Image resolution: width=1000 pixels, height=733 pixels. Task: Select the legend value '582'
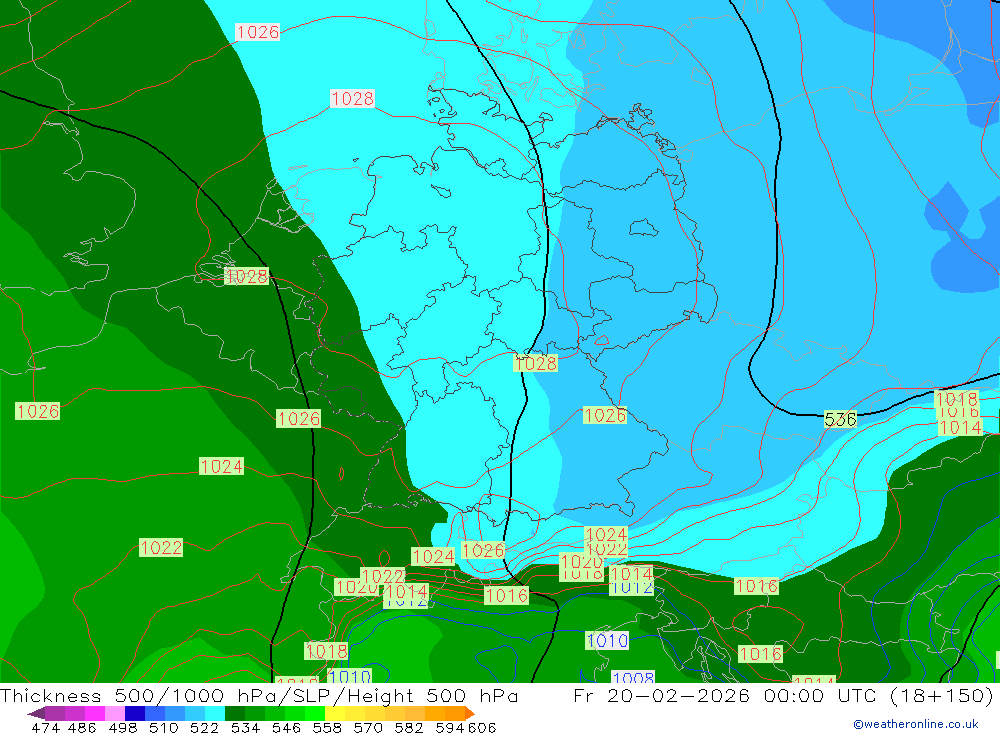point(408,727)
